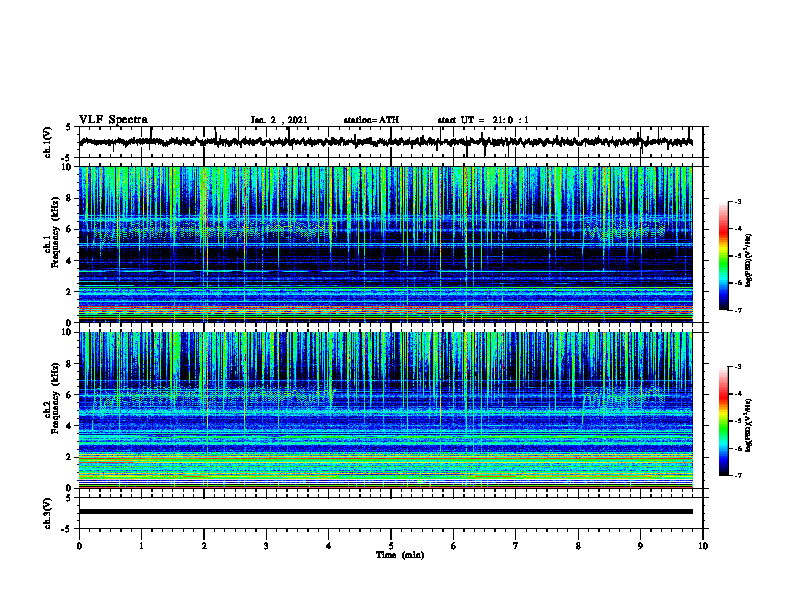This screenshot has width=792, height=612.
Task: Click the "Time (min)" axis title
Action: pos(400,555)
